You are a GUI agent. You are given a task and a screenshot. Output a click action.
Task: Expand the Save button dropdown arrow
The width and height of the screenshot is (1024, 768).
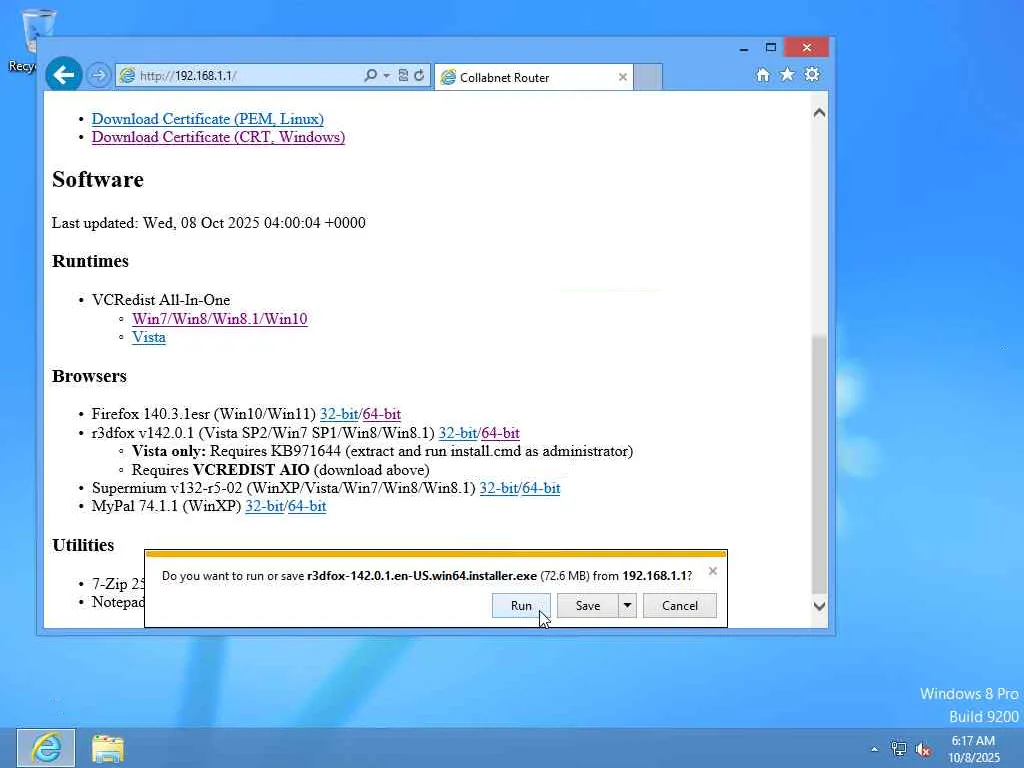click(627, 605)
